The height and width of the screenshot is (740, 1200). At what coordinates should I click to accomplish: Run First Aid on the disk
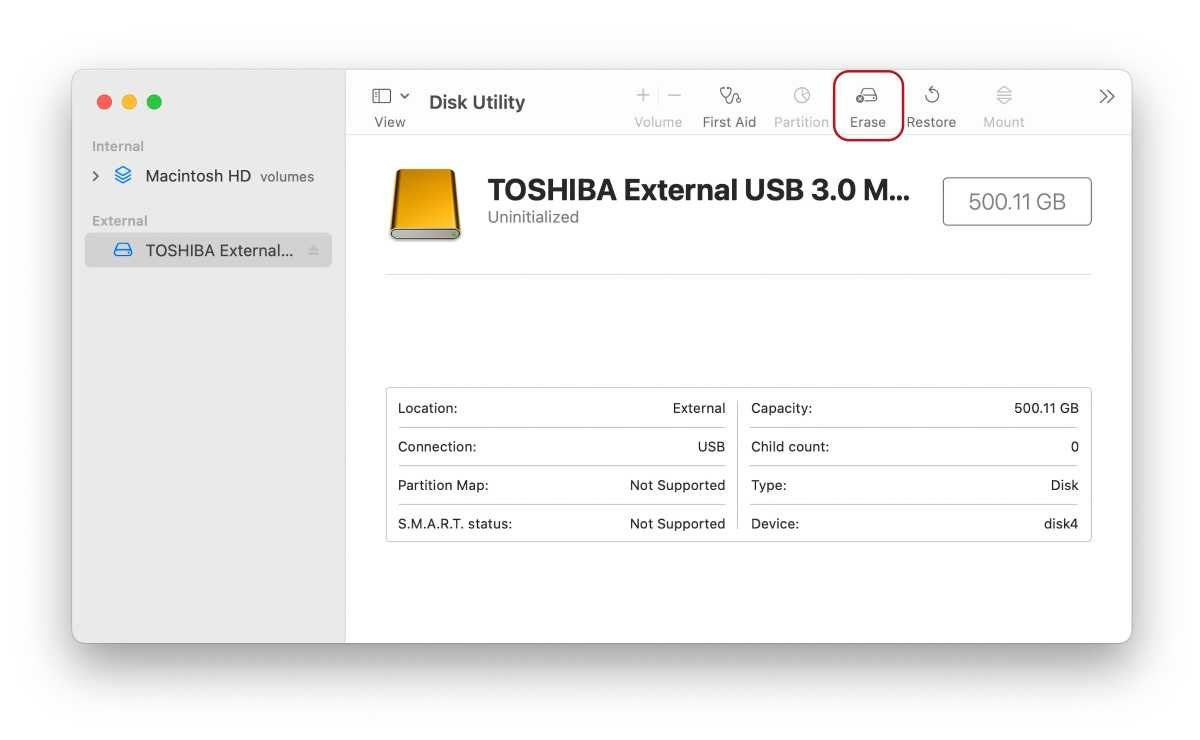click(729, 96)
